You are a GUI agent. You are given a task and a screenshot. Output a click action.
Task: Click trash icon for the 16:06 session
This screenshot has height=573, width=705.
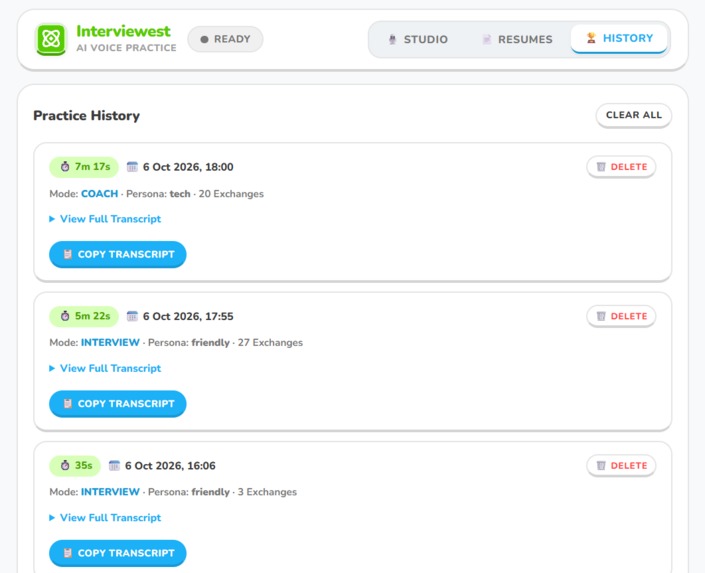click(601, 466)
